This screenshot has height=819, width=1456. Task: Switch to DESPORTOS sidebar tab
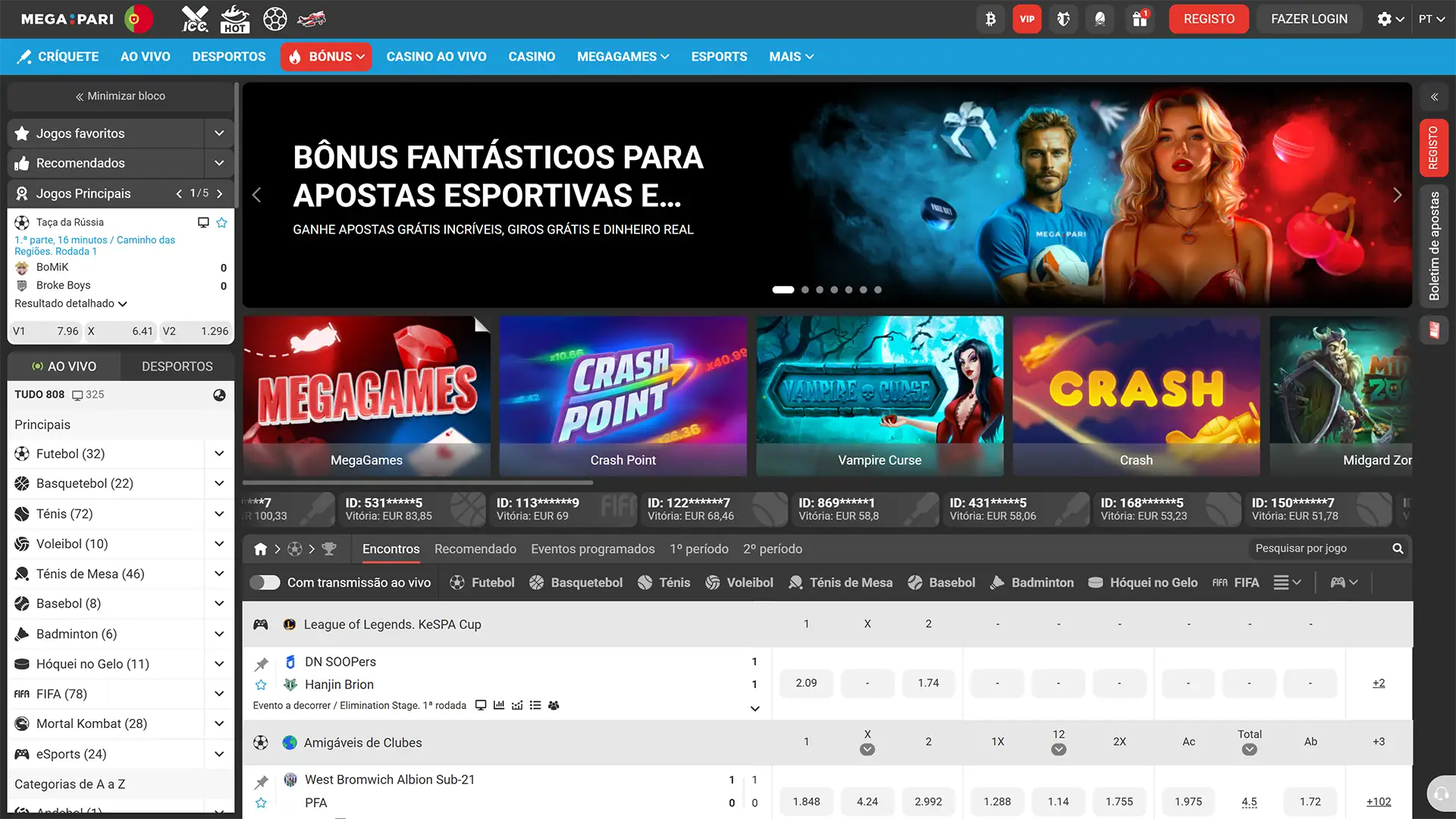177,366
